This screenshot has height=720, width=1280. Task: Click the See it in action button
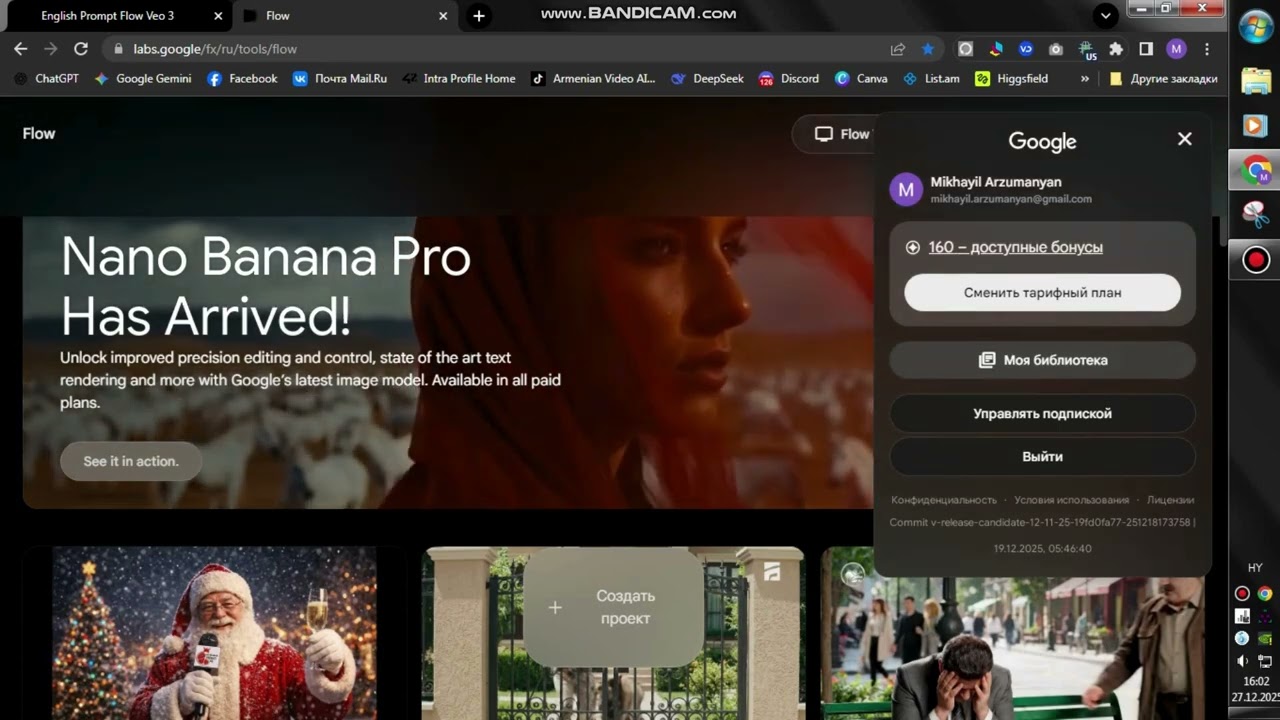(x=131, y=461)
